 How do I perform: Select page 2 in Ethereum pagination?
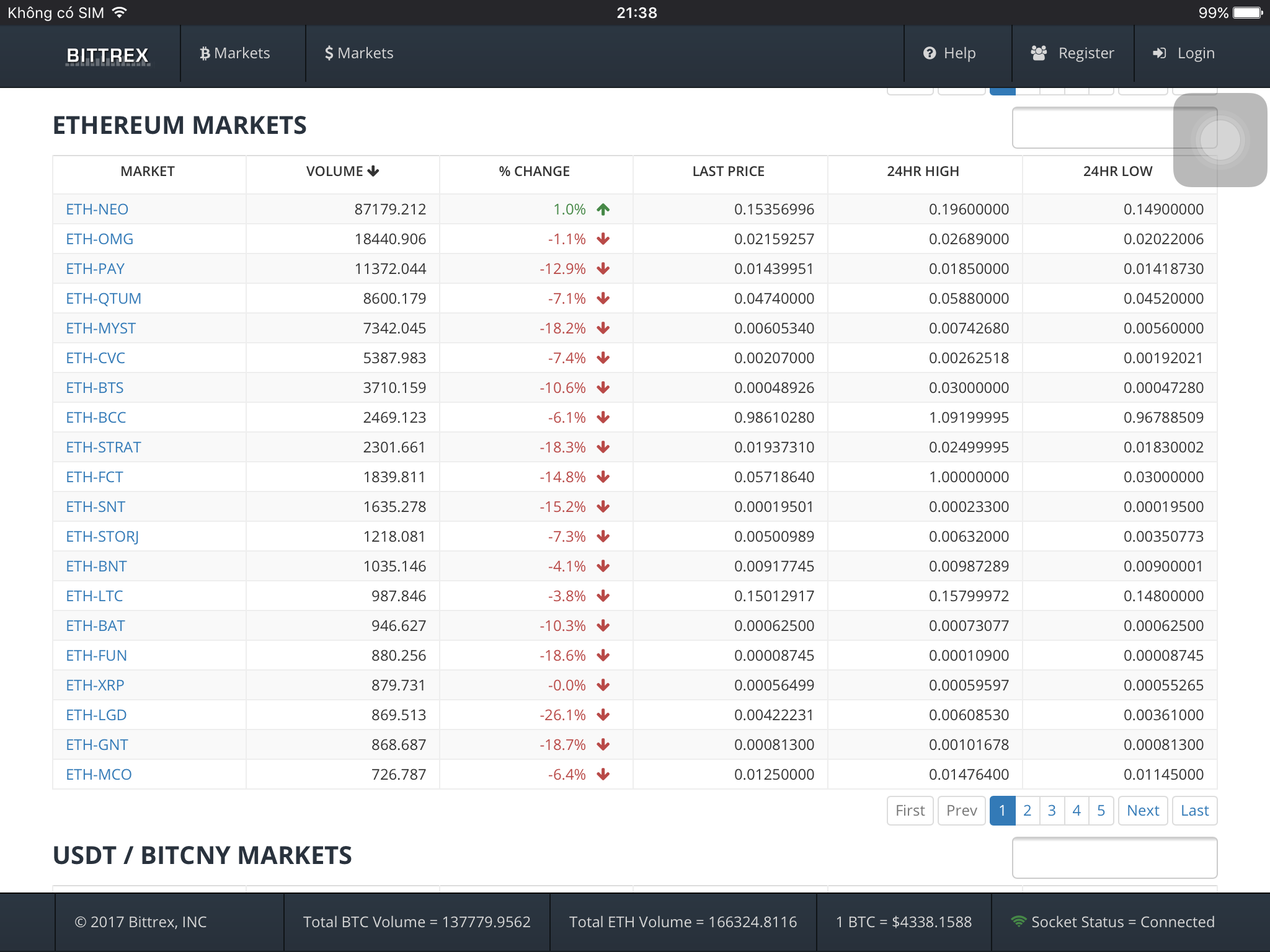[x=1028, y=811]
